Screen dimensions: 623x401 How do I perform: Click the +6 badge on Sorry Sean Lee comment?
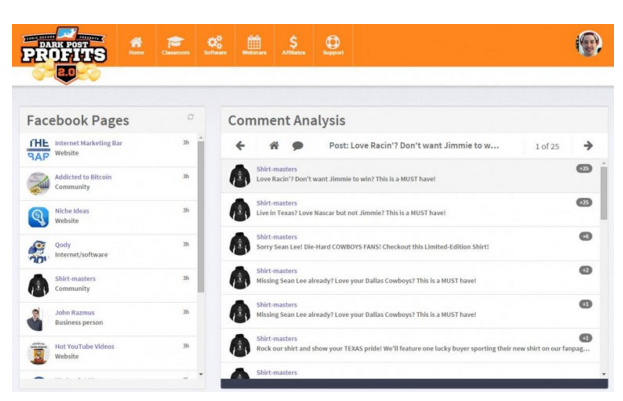tap(586, 236)
